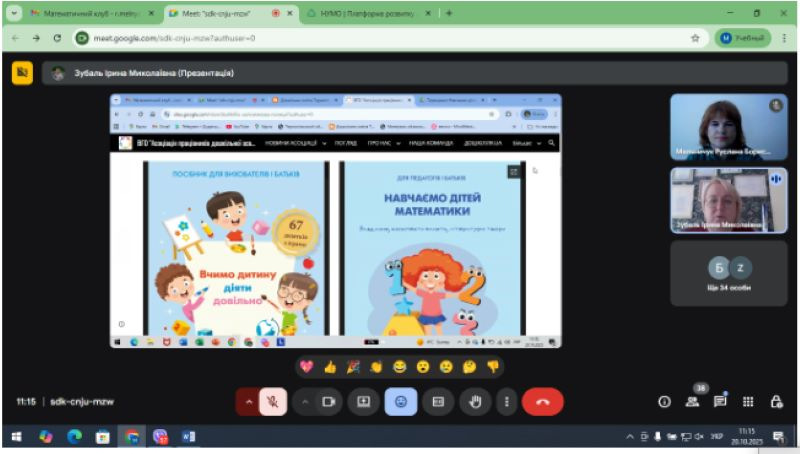This screenshot has width=800, height=454.
Task: Open the chat messages panel
Action: 720,401
